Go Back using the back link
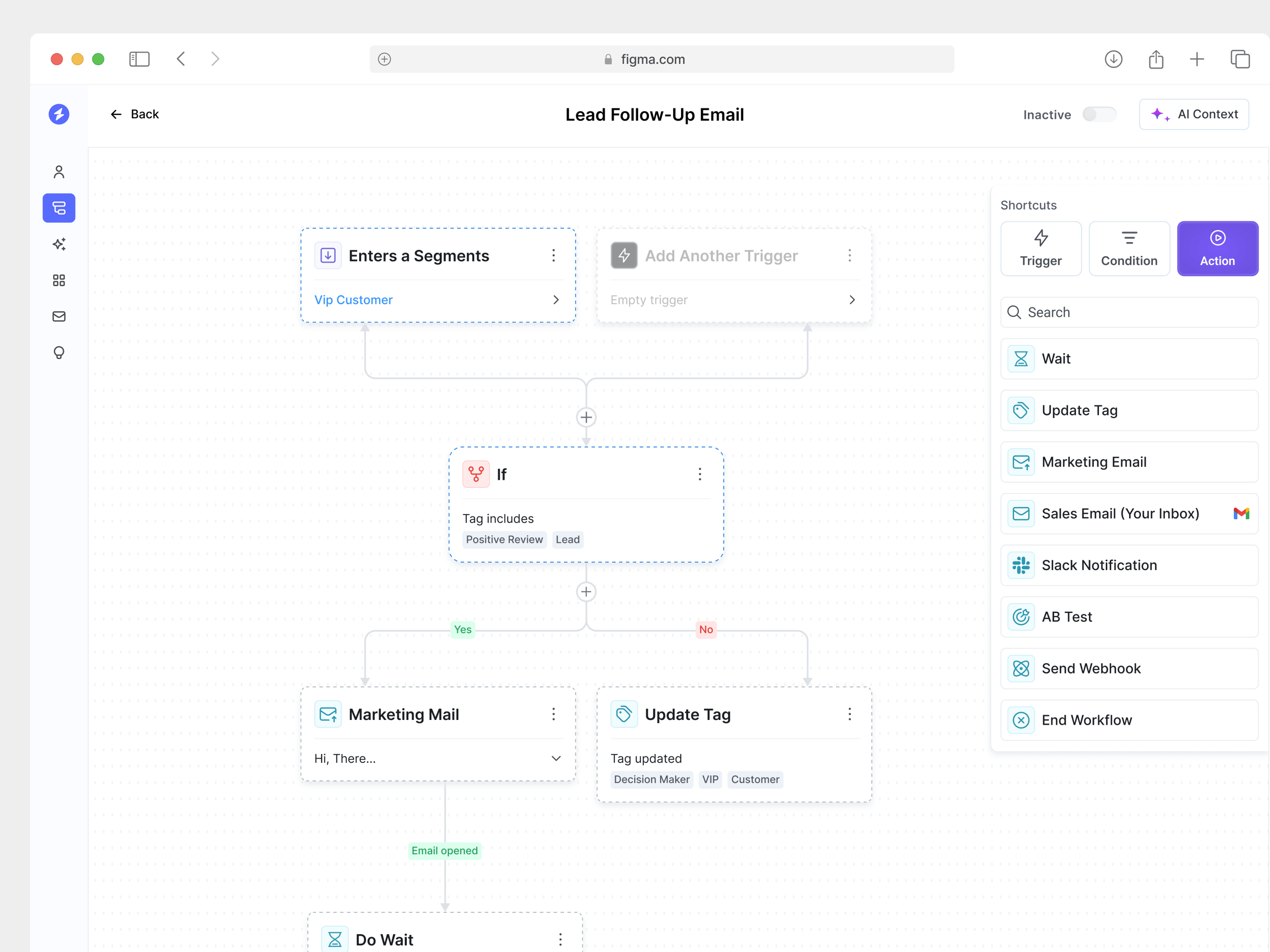Screen dimensions: 1270x952 click(135, 114)
